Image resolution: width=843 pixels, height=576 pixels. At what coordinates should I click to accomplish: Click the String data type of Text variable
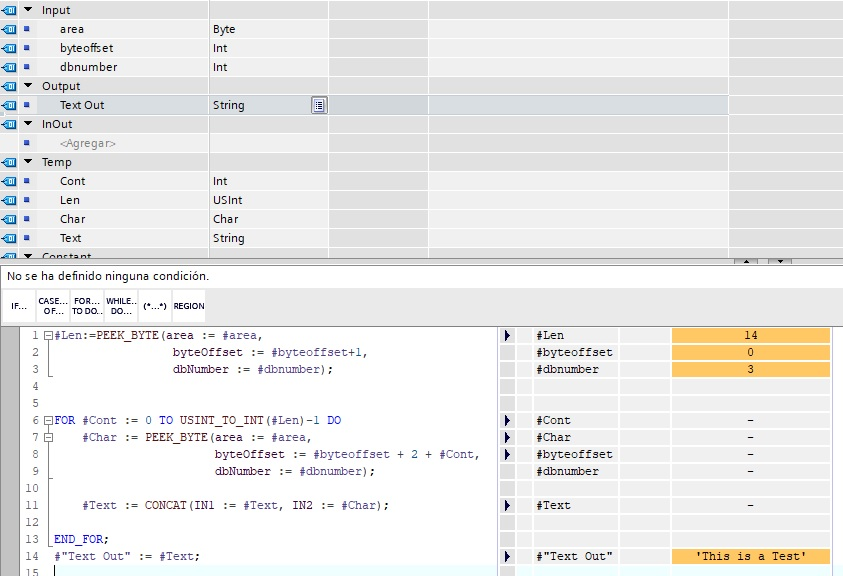pyautogui.click(x=229, y=238)
